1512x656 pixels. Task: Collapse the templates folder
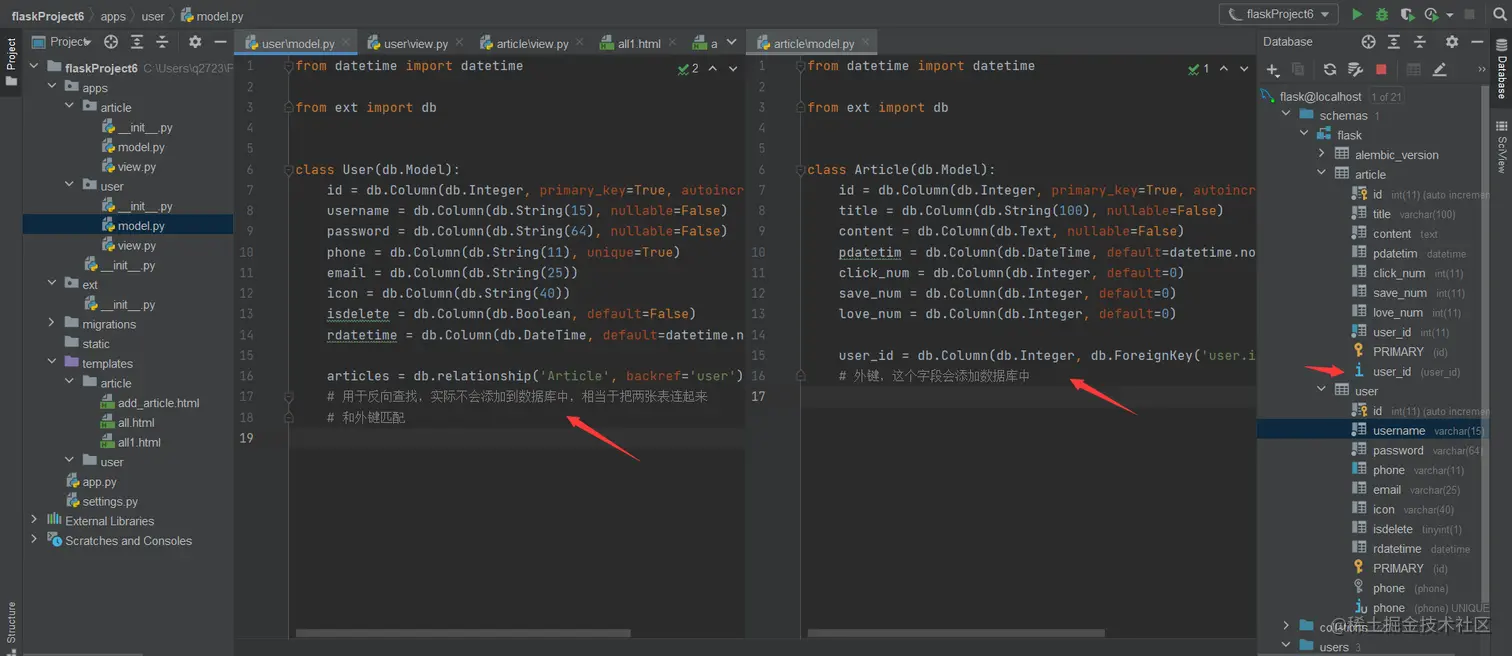(52, 363)
